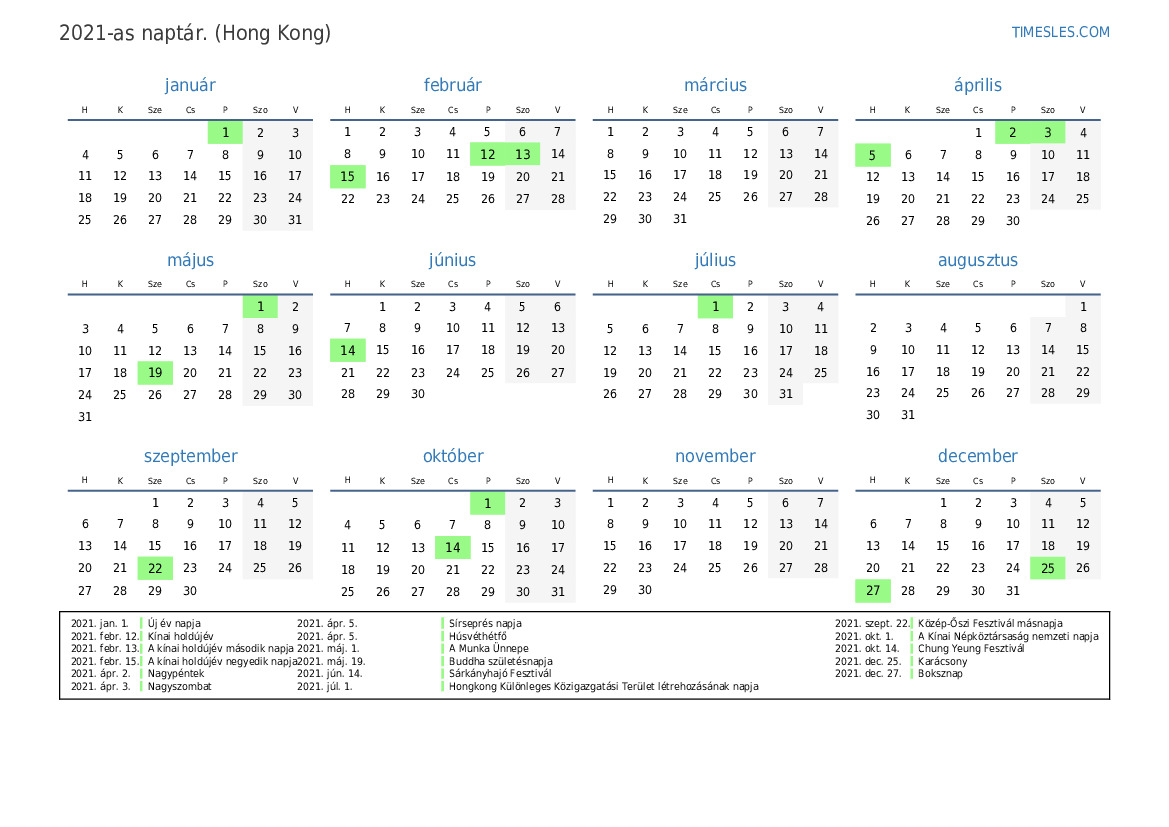The height and width of the screenshot is (827, 1169).
Task: Click highlighted holiday 14 in június
Action: (347, 350)
